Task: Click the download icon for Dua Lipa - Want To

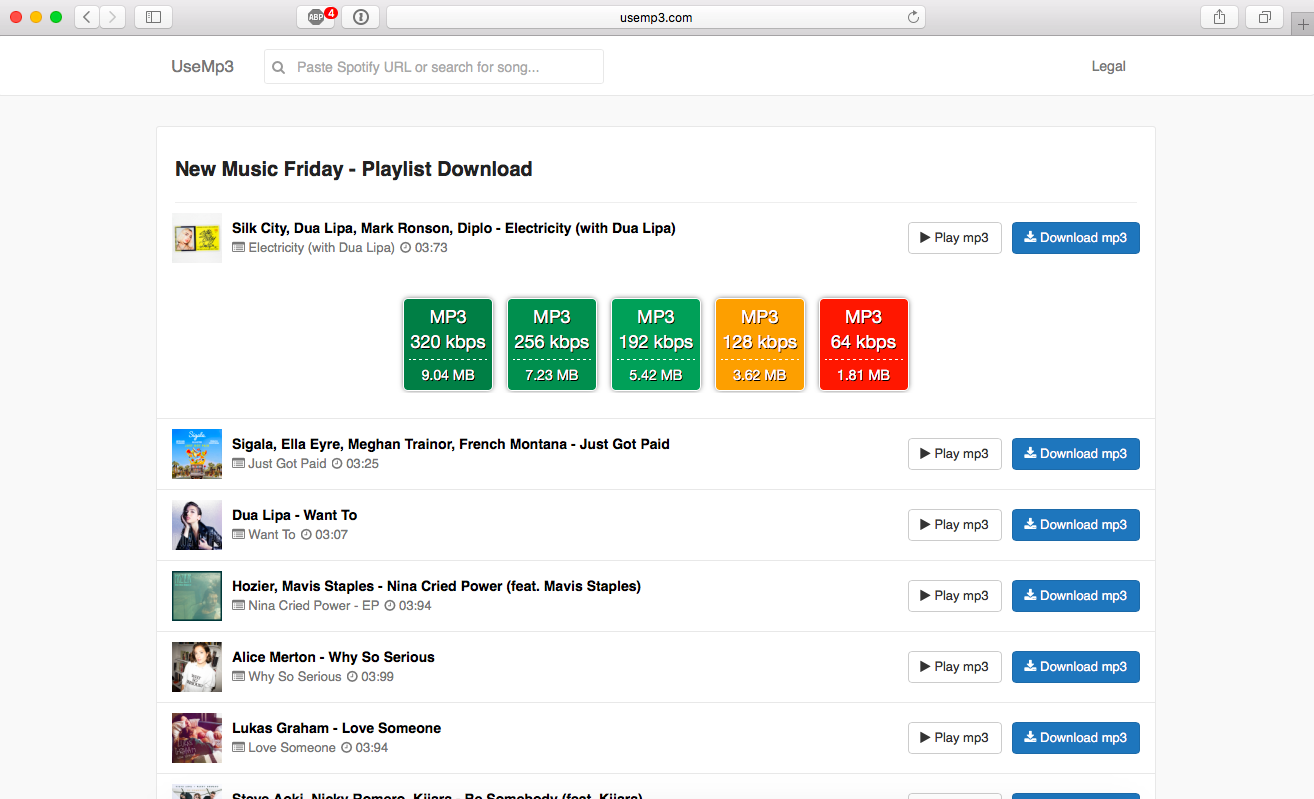Action: pos(1030,524)
